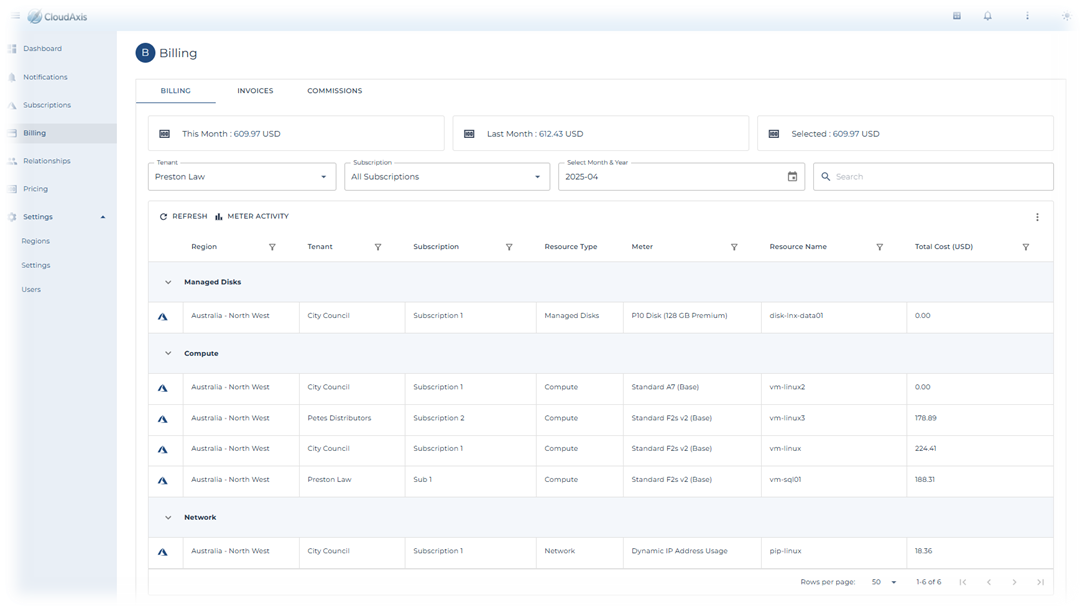The image size is (1085, 611).
Task: Toggle the light/dark theme icon
Action: click(x=1066, y=16)
